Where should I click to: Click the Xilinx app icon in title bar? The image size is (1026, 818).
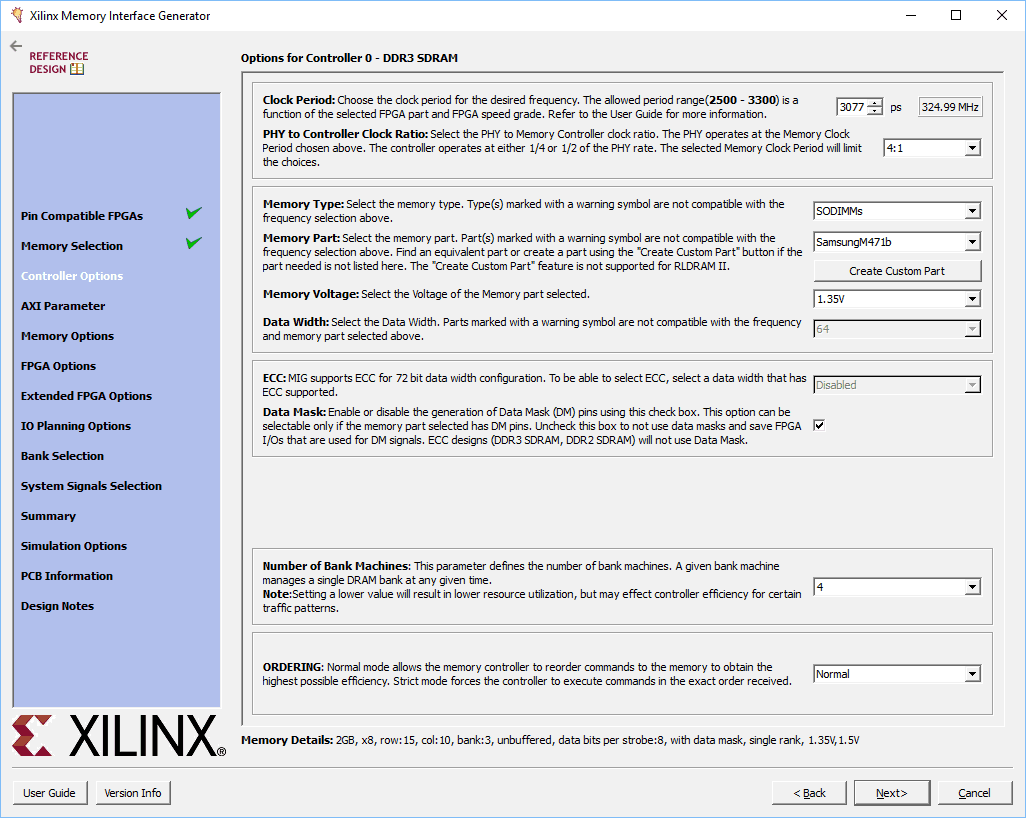pos(16,15)
